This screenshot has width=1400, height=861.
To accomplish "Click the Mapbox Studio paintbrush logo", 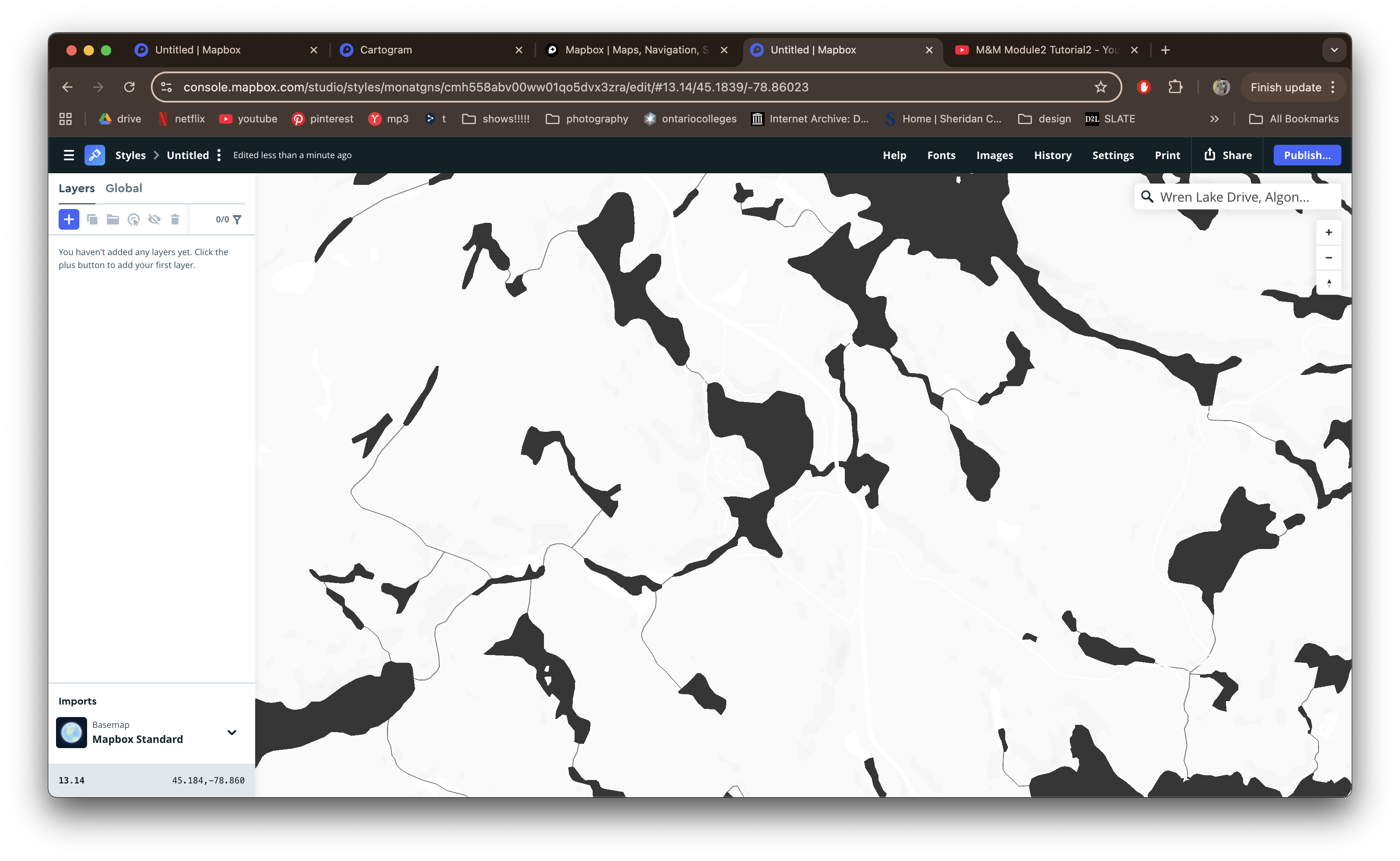I will (94, 155).
